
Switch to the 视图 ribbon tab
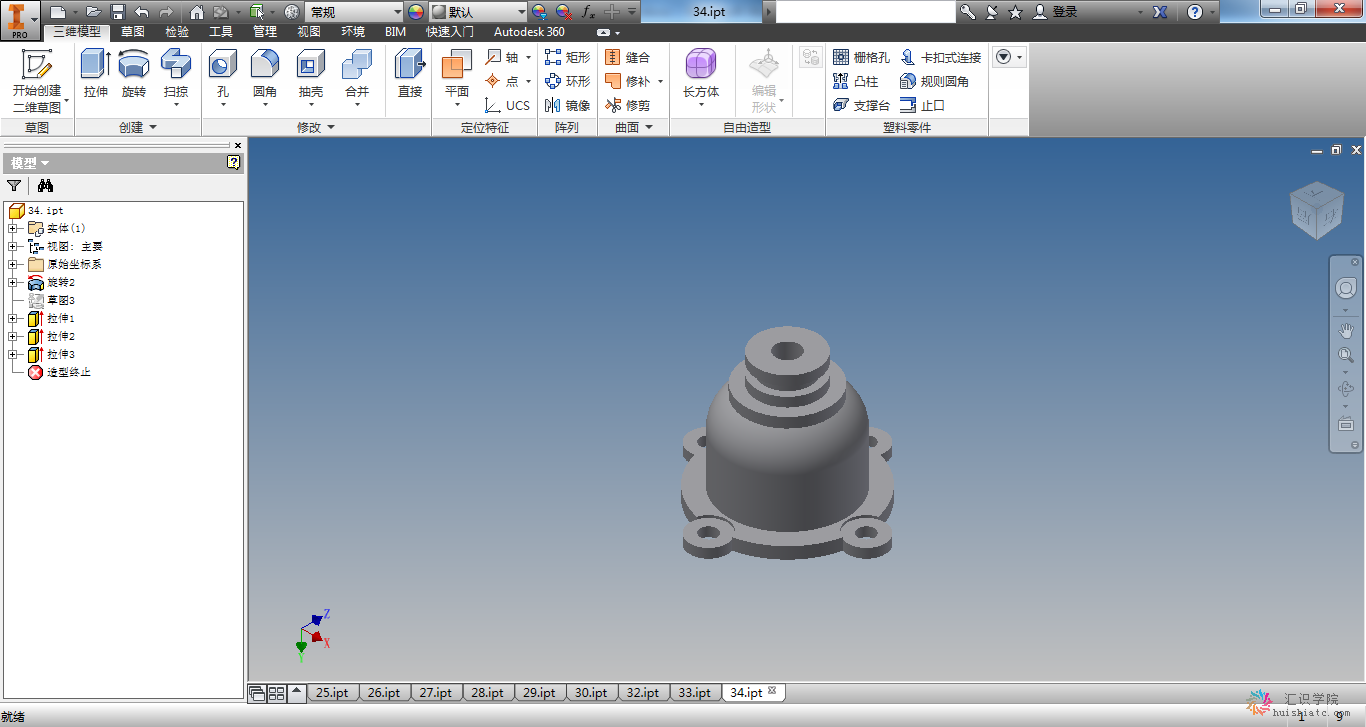tap(309, 32)
